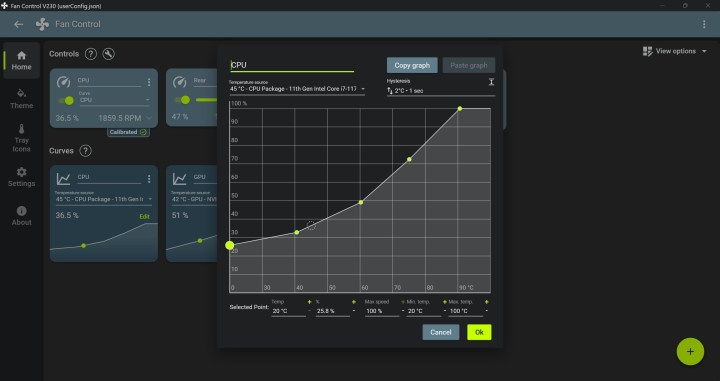Click the Rear control card speedometer icon
This screenshot has height=381, width=720.
click(180, 82)
